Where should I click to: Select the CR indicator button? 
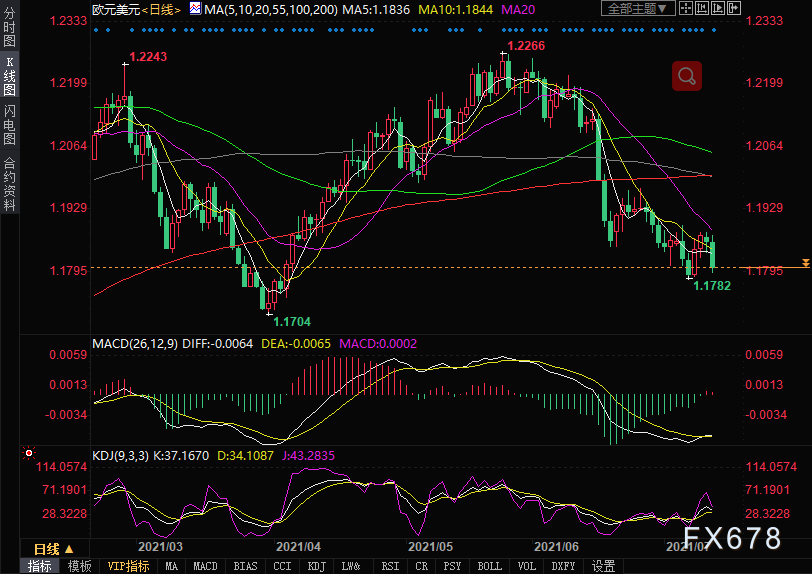click(422, 566)
